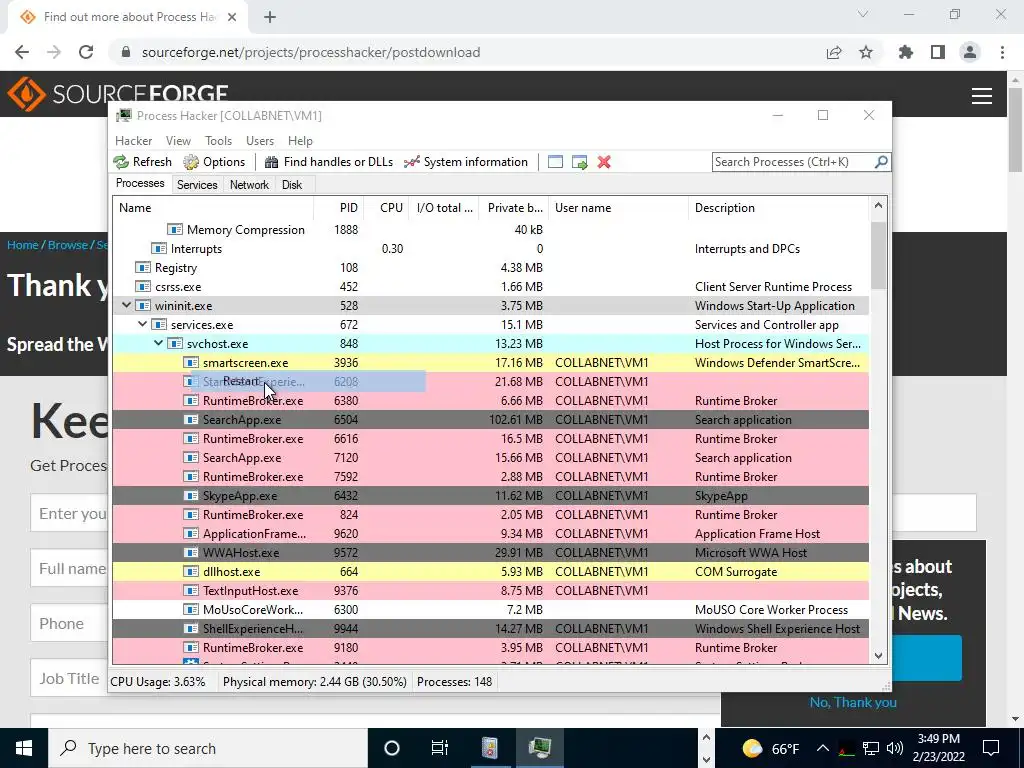Click the smartscreen.exe process icon
The image size is (1024, 768).
[191, 362]
